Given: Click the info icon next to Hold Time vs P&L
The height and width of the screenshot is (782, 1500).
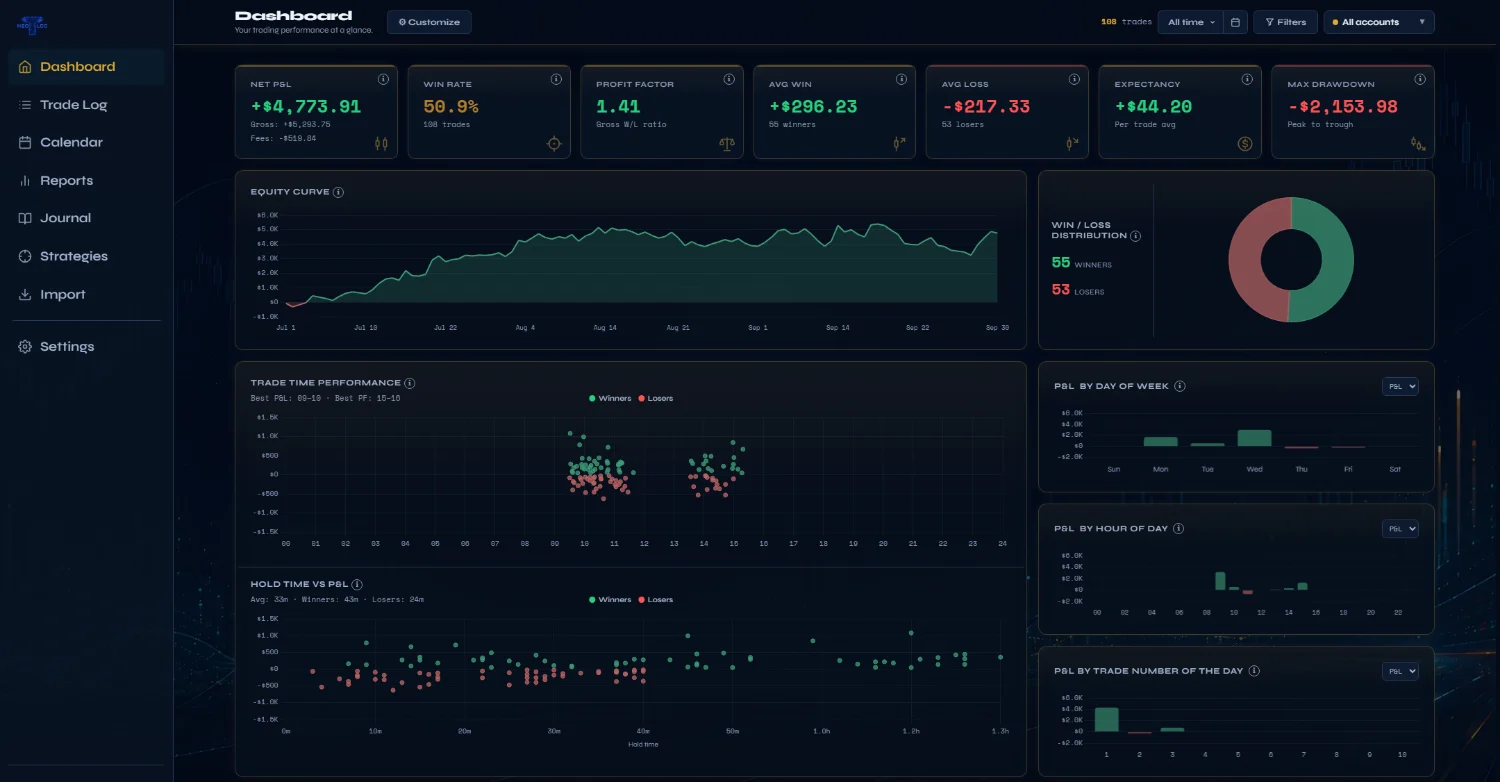Looking at the screenshot, I should [357, 584].
